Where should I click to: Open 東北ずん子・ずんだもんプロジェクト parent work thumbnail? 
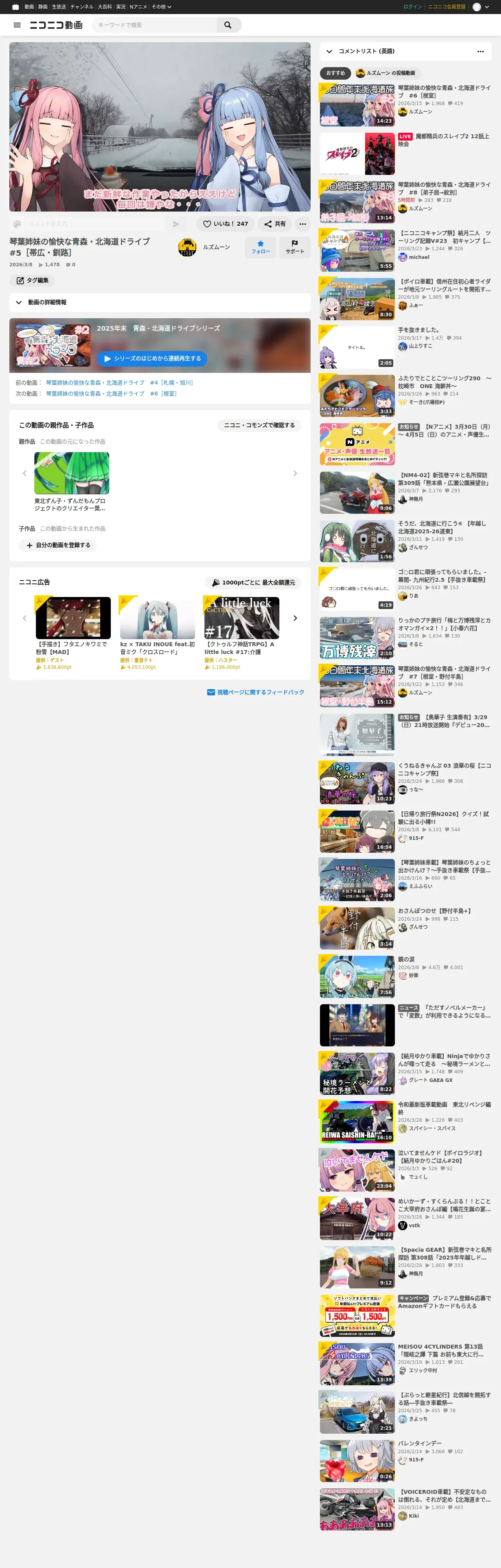click(72, 473)
